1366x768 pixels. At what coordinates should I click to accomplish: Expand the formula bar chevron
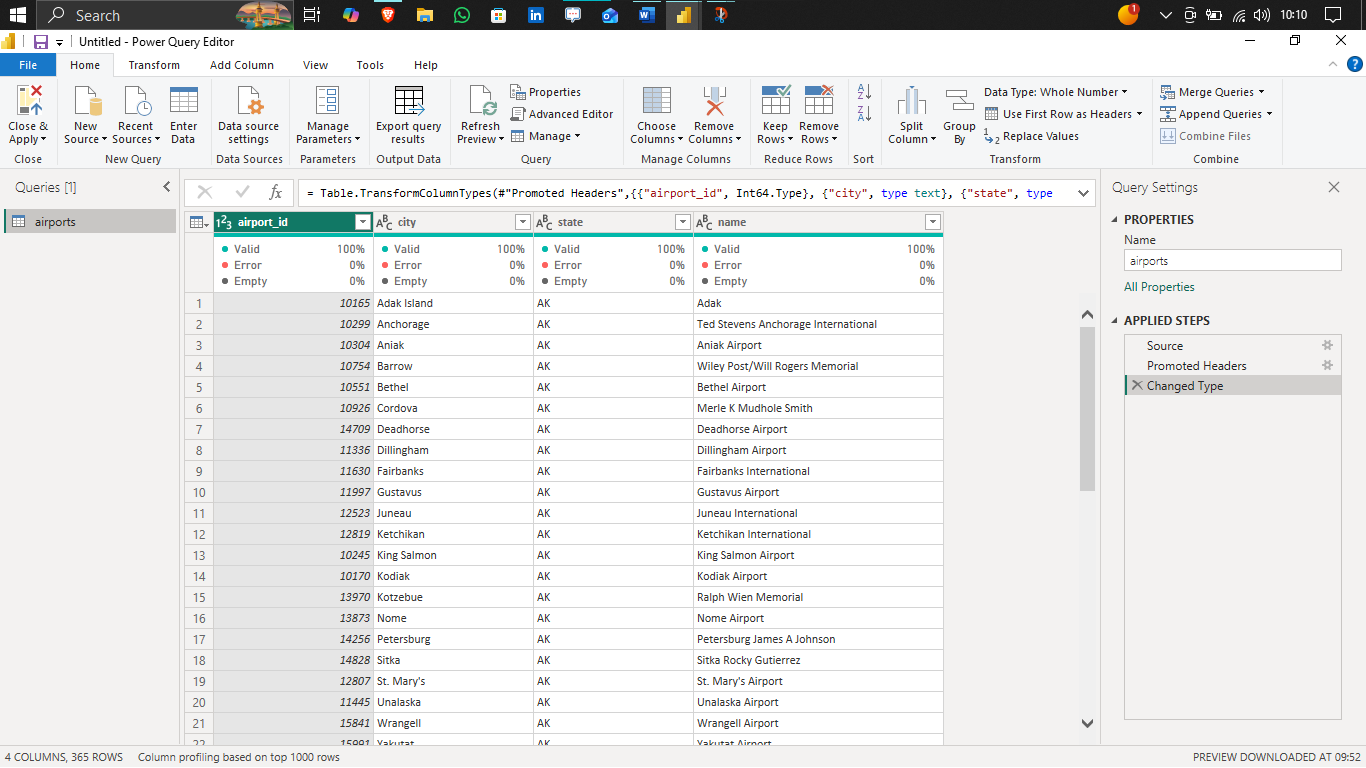point(1082,193)
